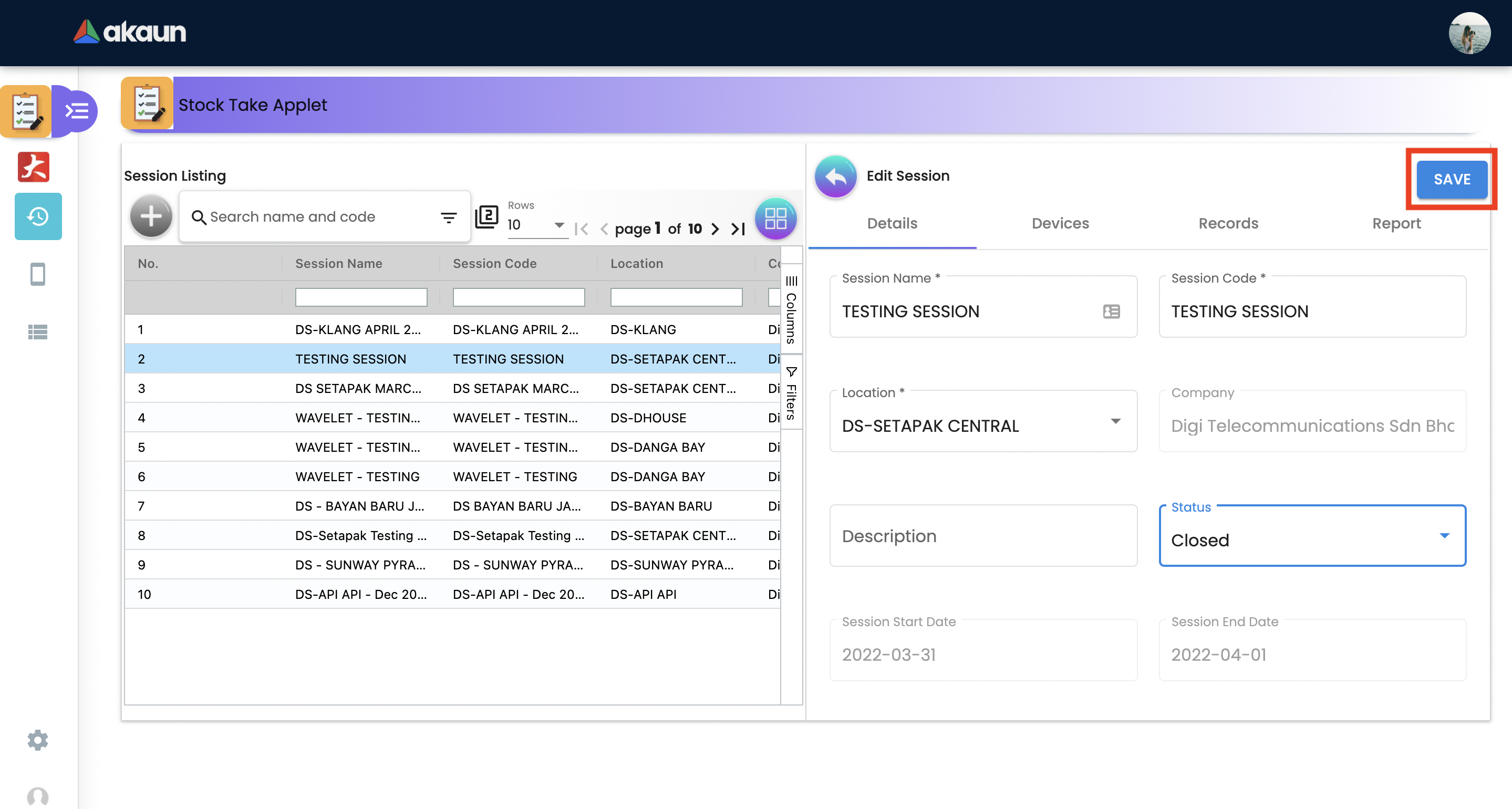Open the mobile device sidebar icon

(38, 274)
